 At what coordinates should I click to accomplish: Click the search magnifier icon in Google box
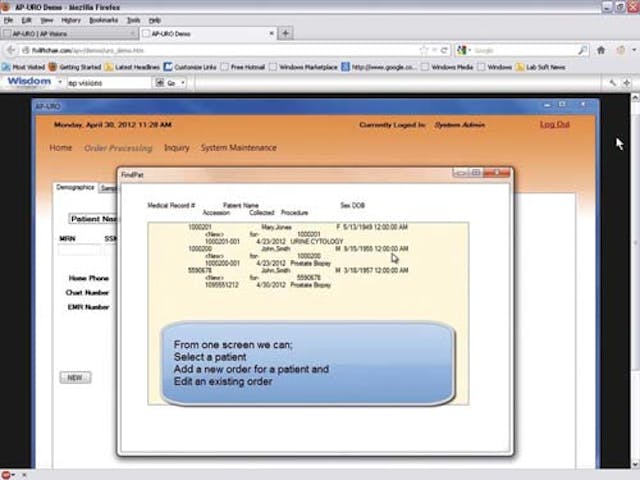[583, 49]
